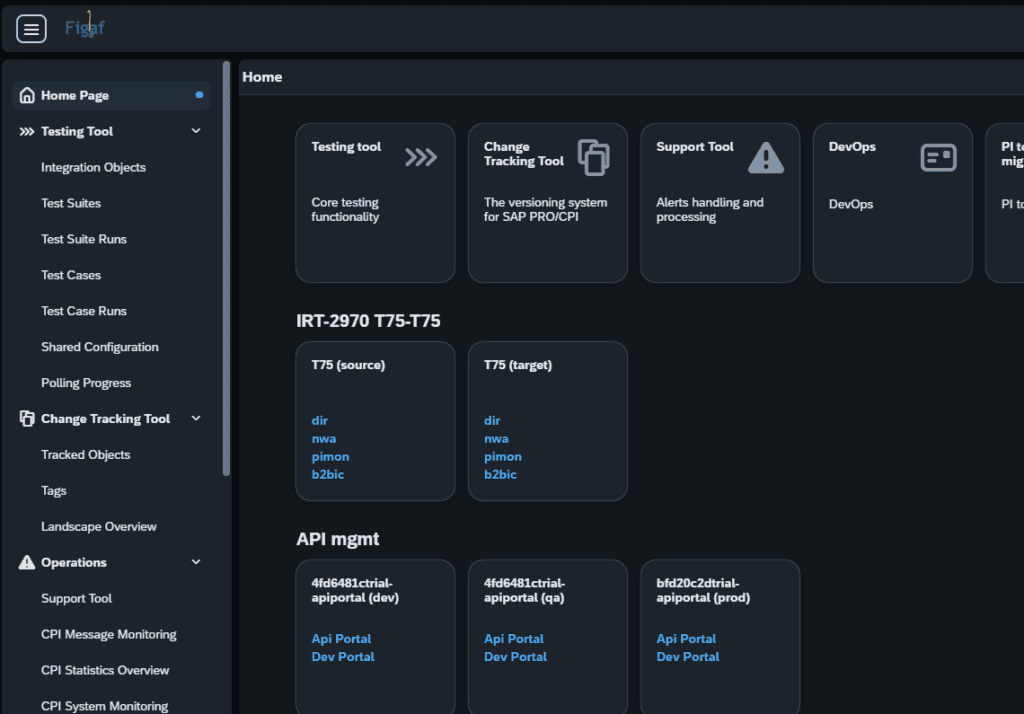
Task: Click the copy icon on Change Tracking Tool card
Action: pyautogui.click(x=593, y=157)
